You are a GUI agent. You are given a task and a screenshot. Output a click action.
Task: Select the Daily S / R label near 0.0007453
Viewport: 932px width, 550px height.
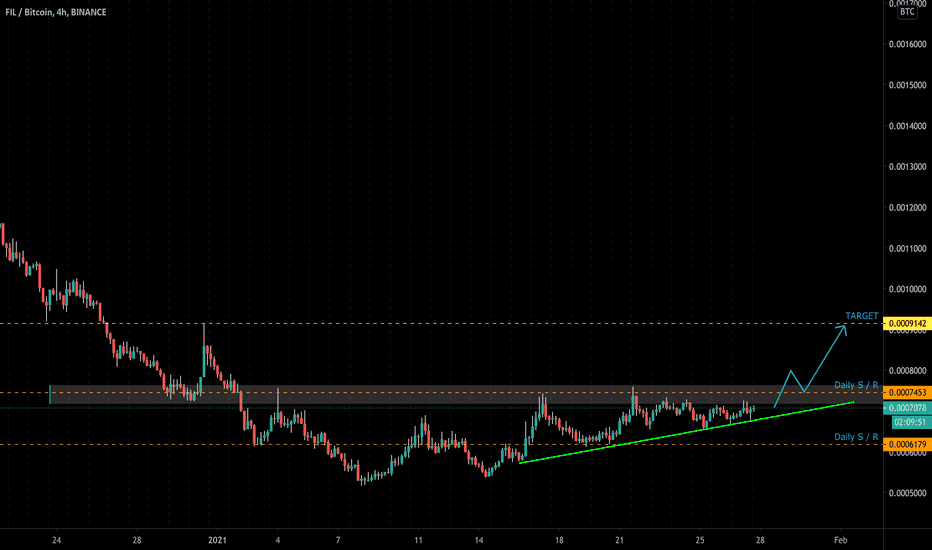pyautogui.click(x=856, y=385)
